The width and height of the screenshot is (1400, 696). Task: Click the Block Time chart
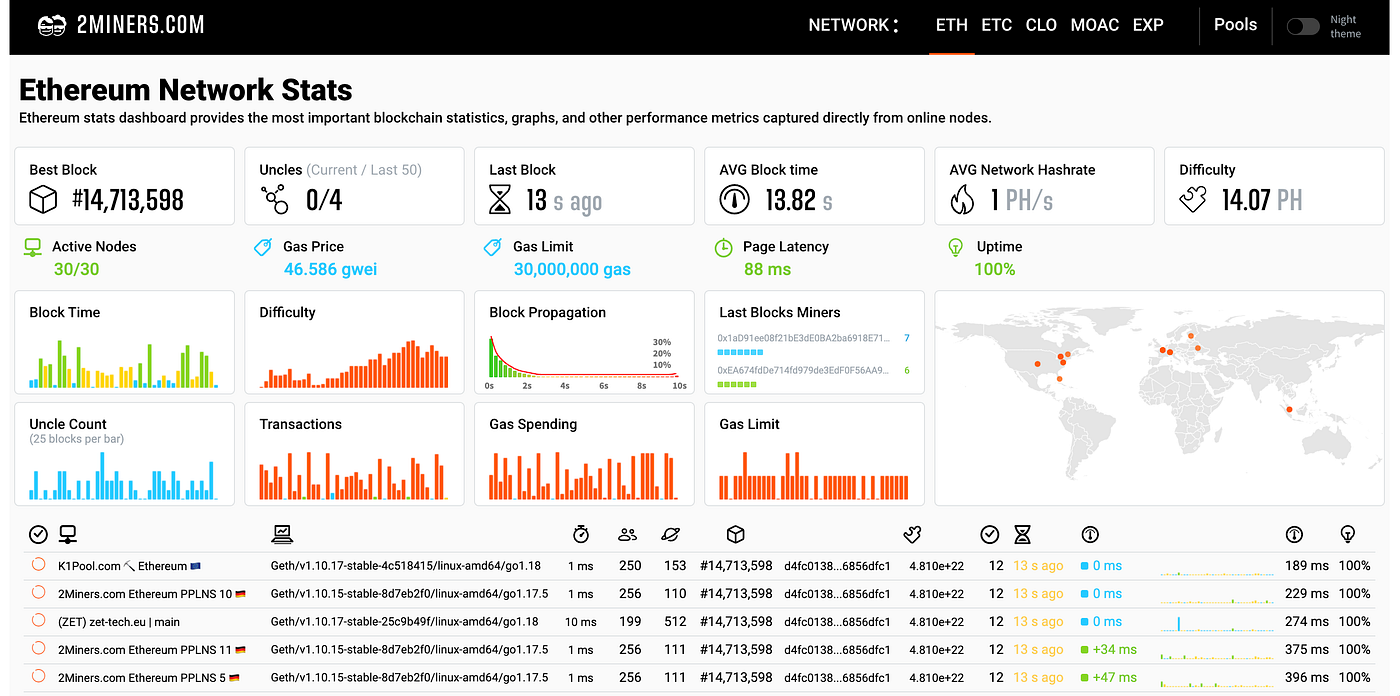click(x=124, y=364)
